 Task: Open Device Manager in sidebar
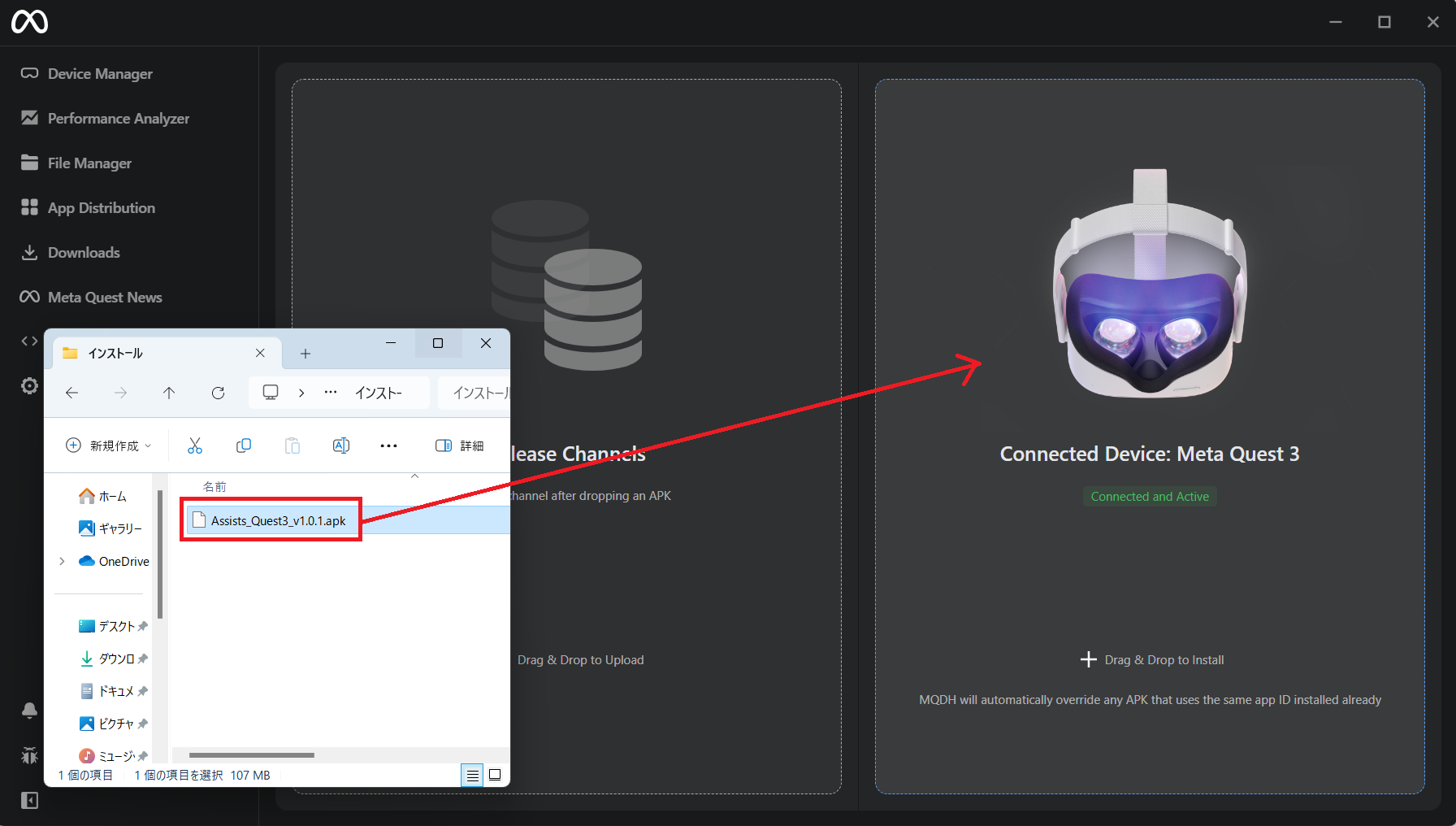pos(99,74)
